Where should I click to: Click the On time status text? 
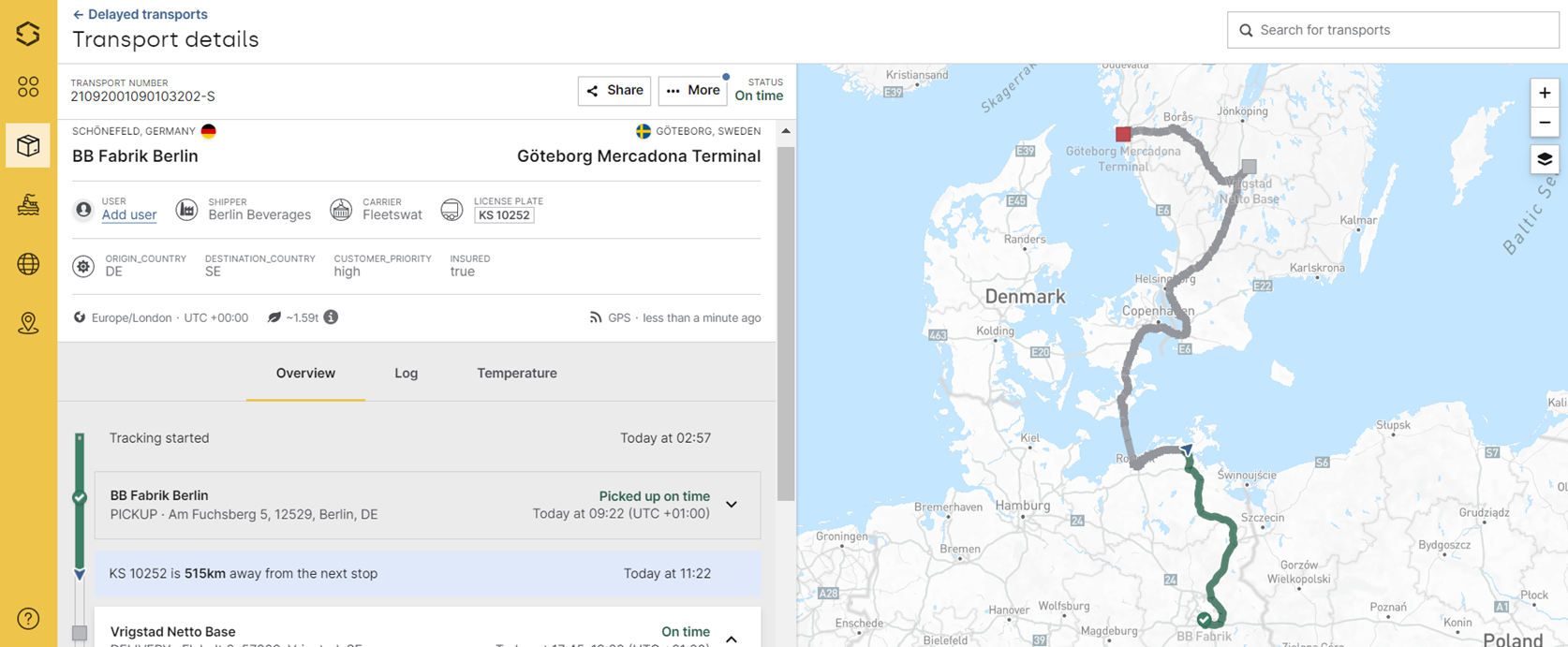point(759,96)
